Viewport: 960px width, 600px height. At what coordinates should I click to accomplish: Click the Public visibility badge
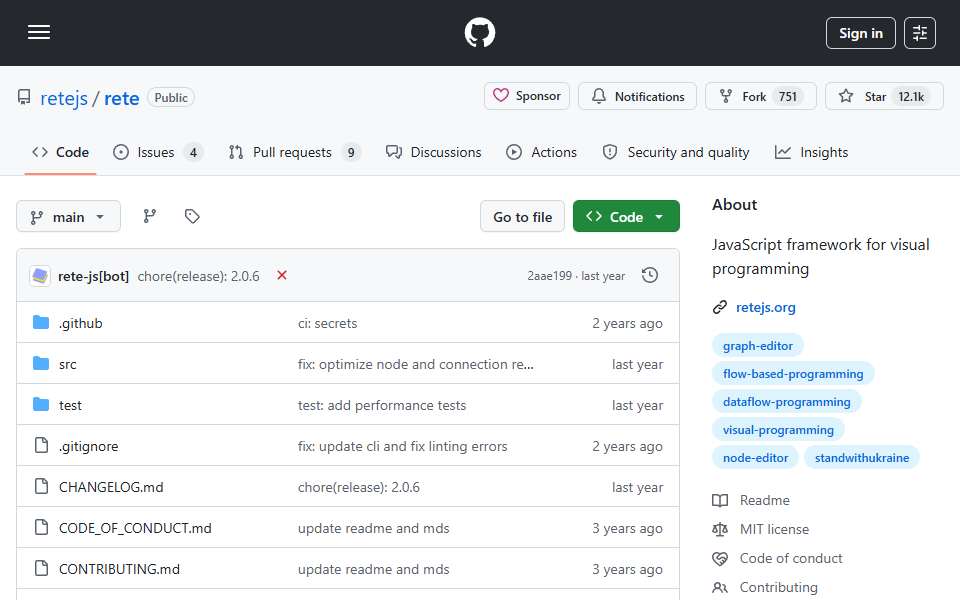(x=171, y=97)
